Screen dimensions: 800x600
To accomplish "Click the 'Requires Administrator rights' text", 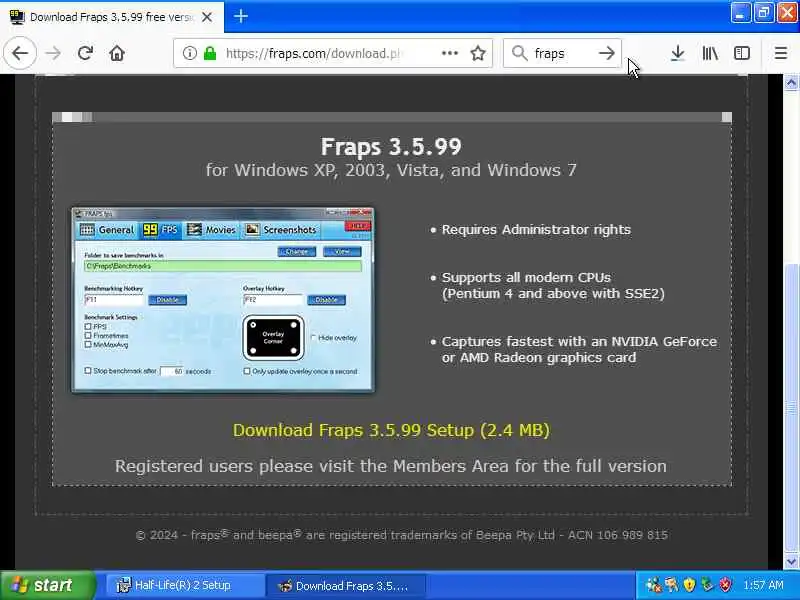I will [536, 230].
